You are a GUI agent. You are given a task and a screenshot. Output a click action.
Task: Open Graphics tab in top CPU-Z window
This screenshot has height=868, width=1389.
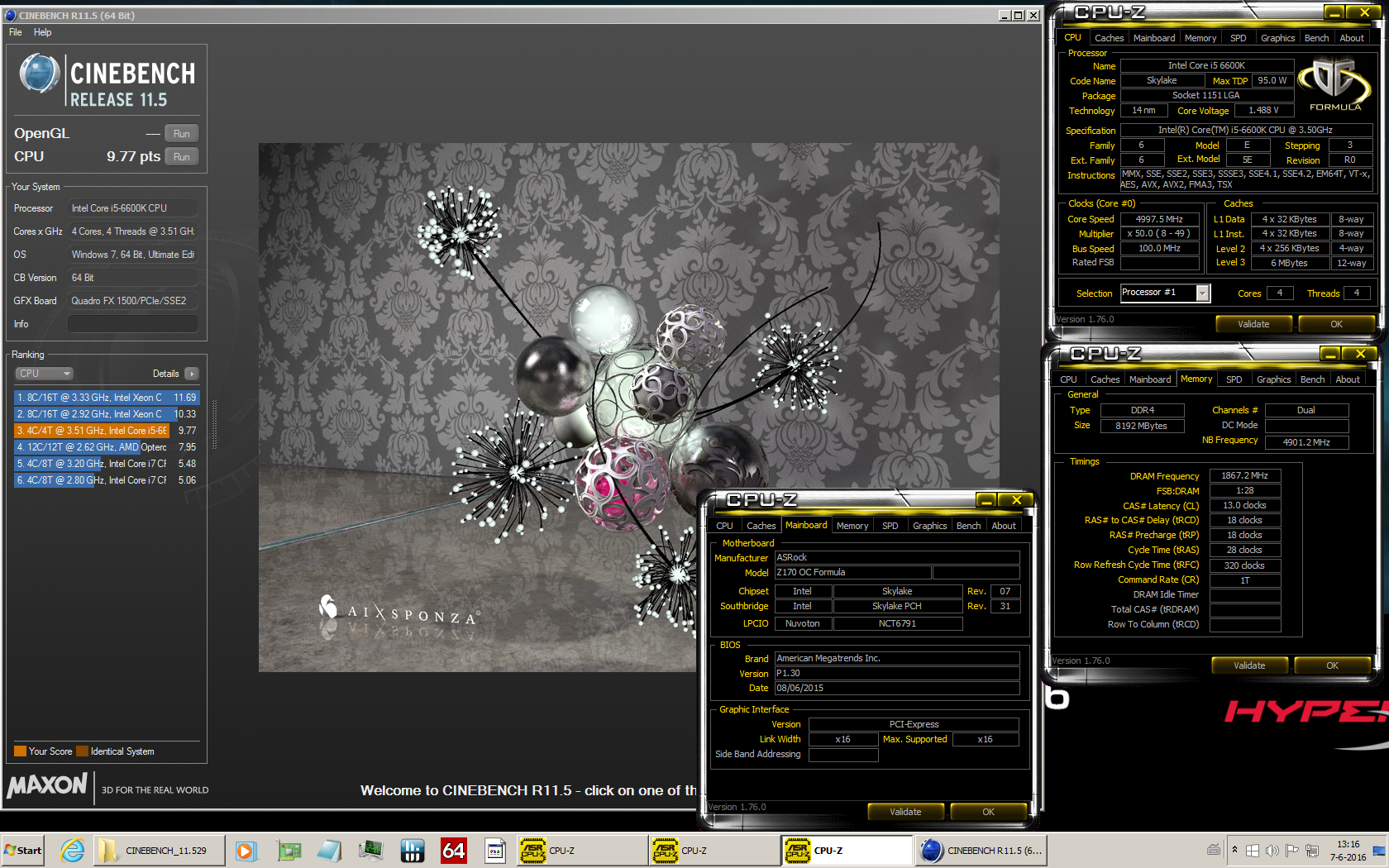tap(1277, 38)
